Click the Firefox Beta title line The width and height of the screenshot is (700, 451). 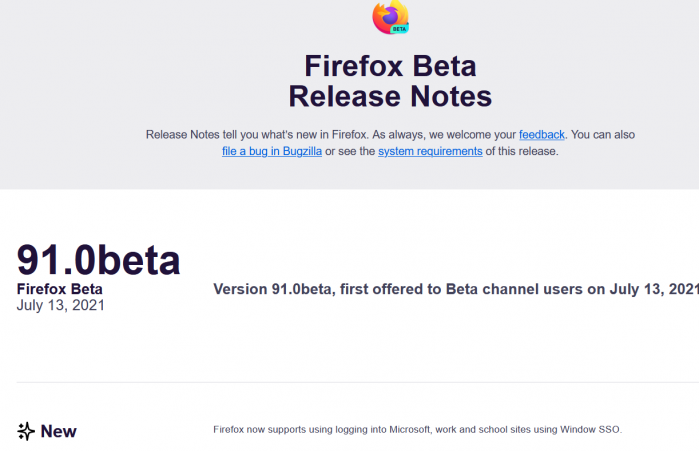point(391,66)
